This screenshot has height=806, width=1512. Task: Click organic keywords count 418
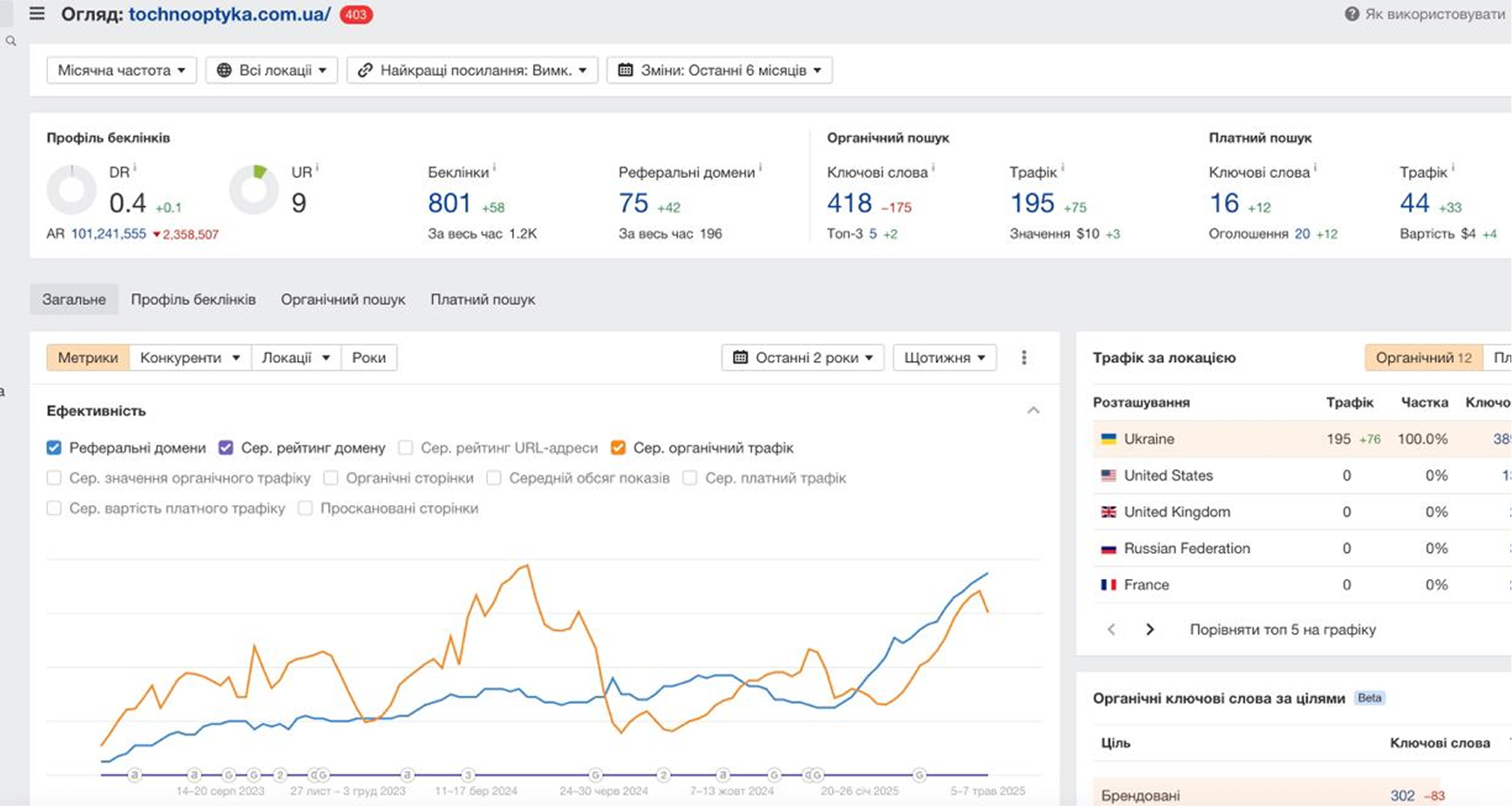pos(850,203)
